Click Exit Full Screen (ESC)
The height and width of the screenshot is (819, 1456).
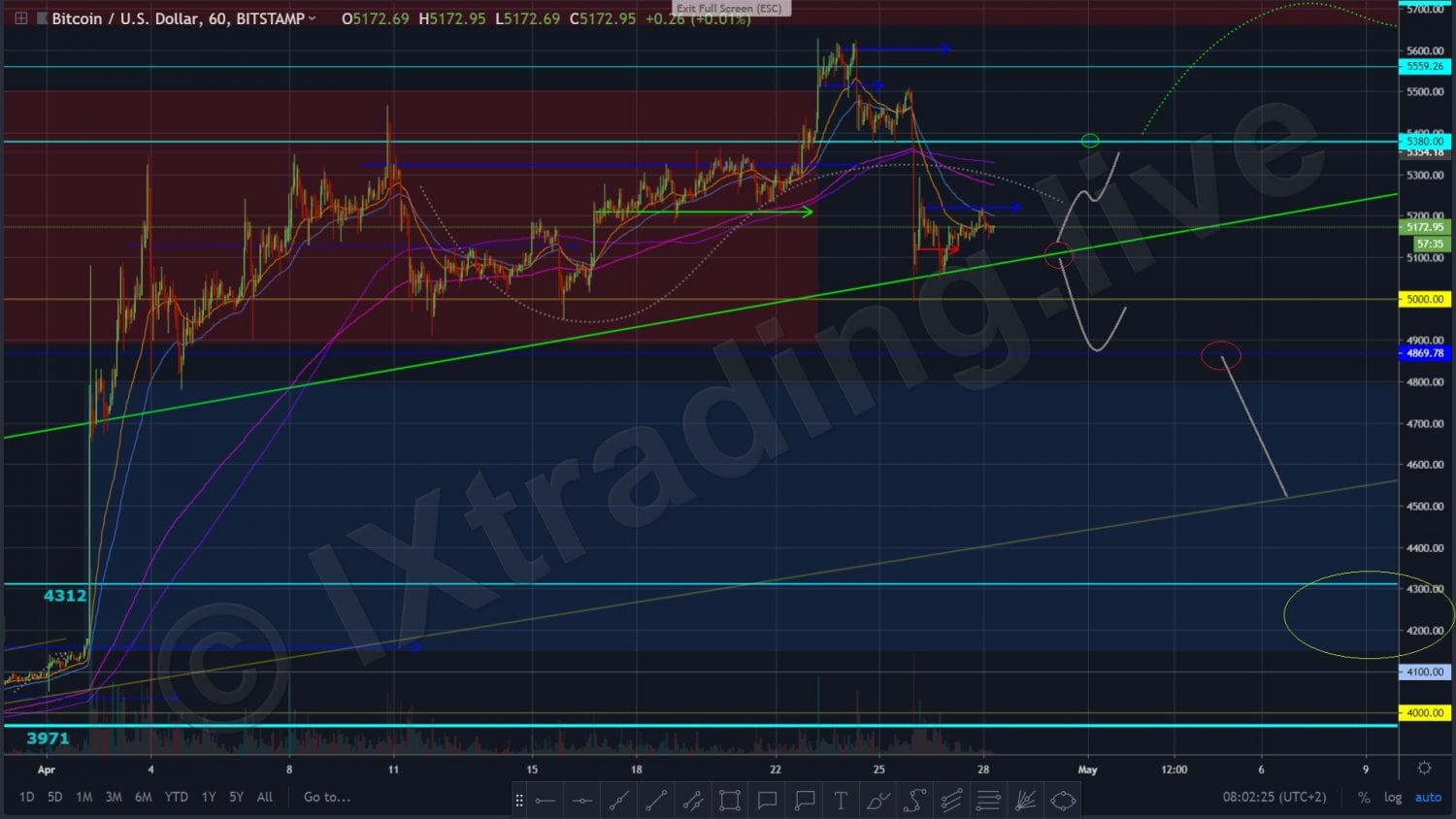point(729,8)
